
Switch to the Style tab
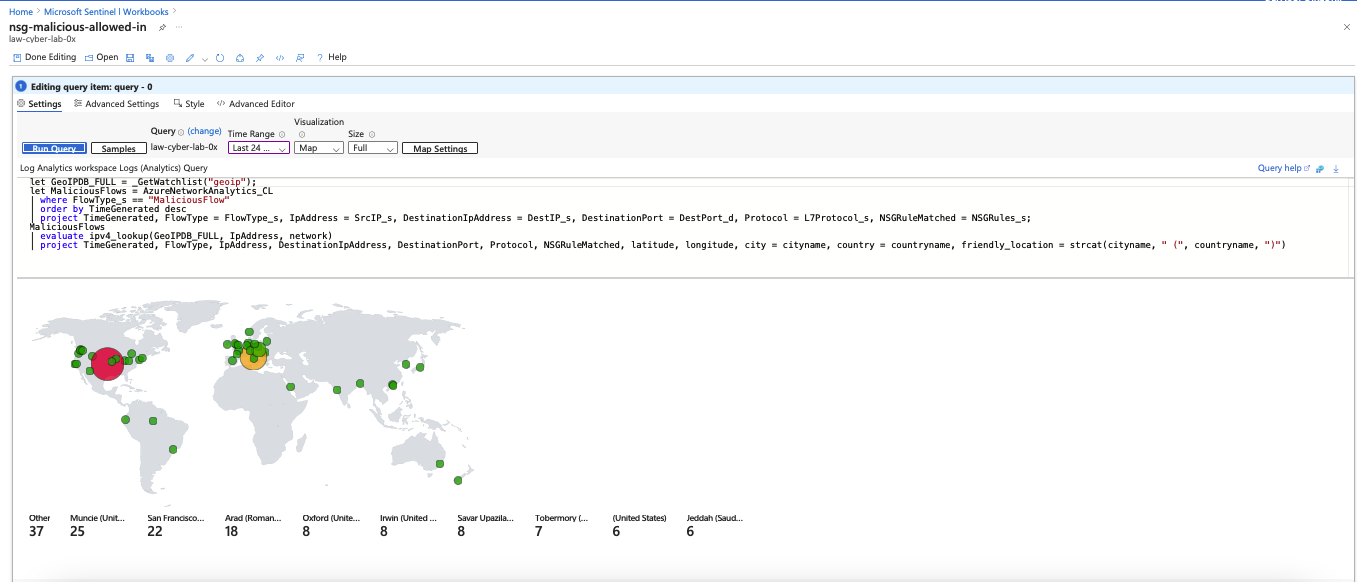pyautogui.click(x=189, y=104)
